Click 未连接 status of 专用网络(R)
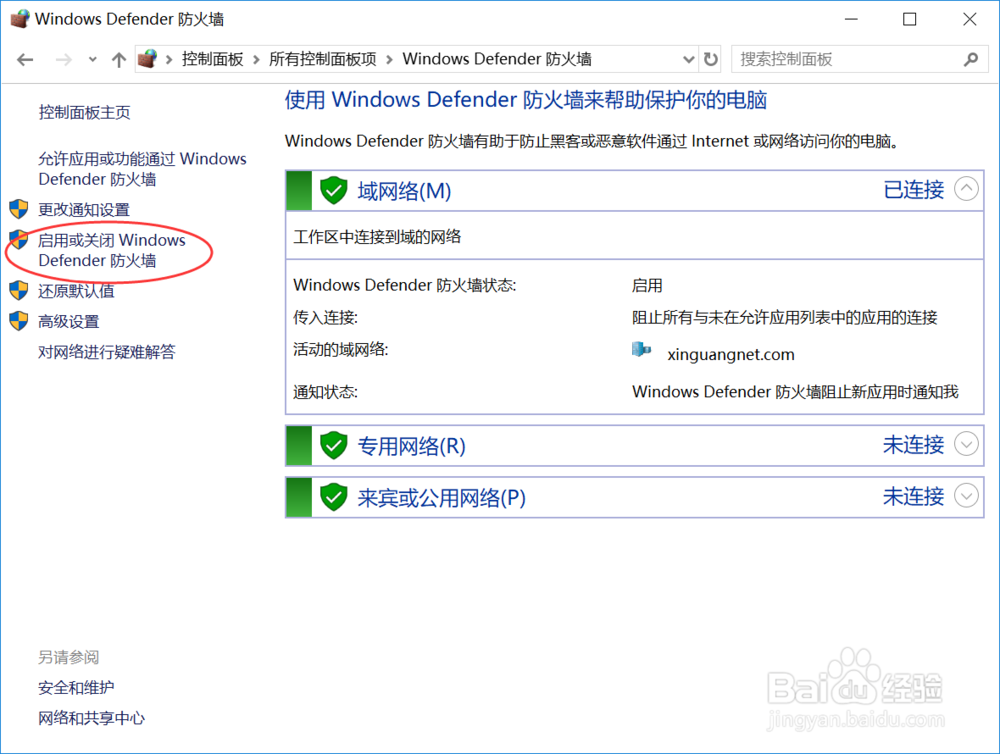The image size is (1000, 754). pyautogui.click(x=913, y=445)
